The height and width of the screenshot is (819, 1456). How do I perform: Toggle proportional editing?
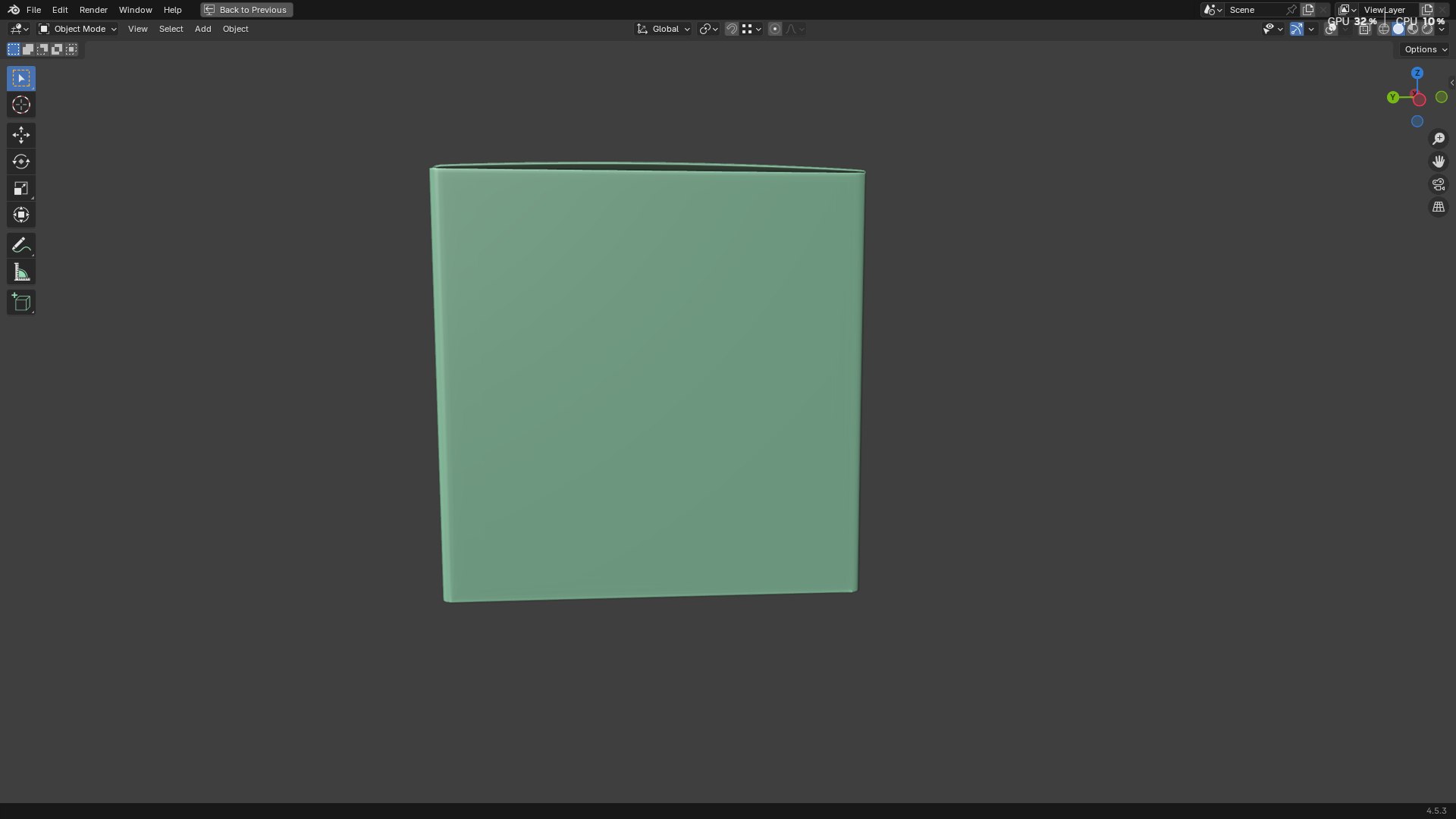[775, 29]
